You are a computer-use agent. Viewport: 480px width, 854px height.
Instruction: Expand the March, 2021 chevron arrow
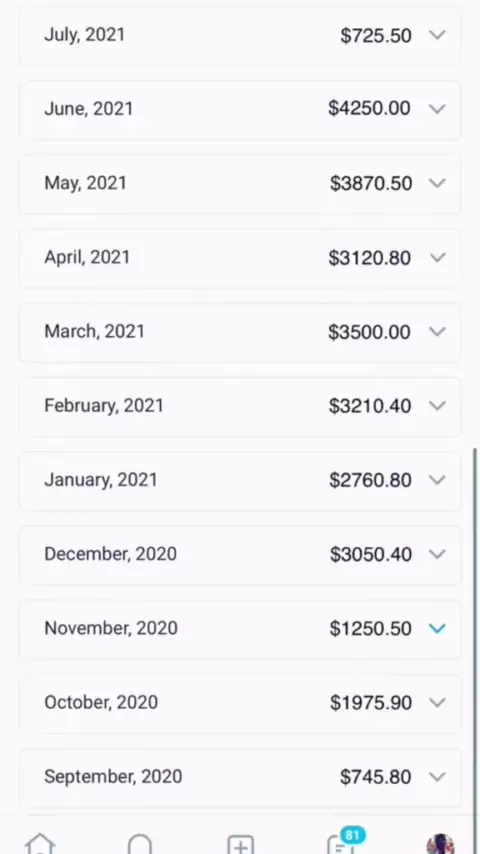(438, 331)
